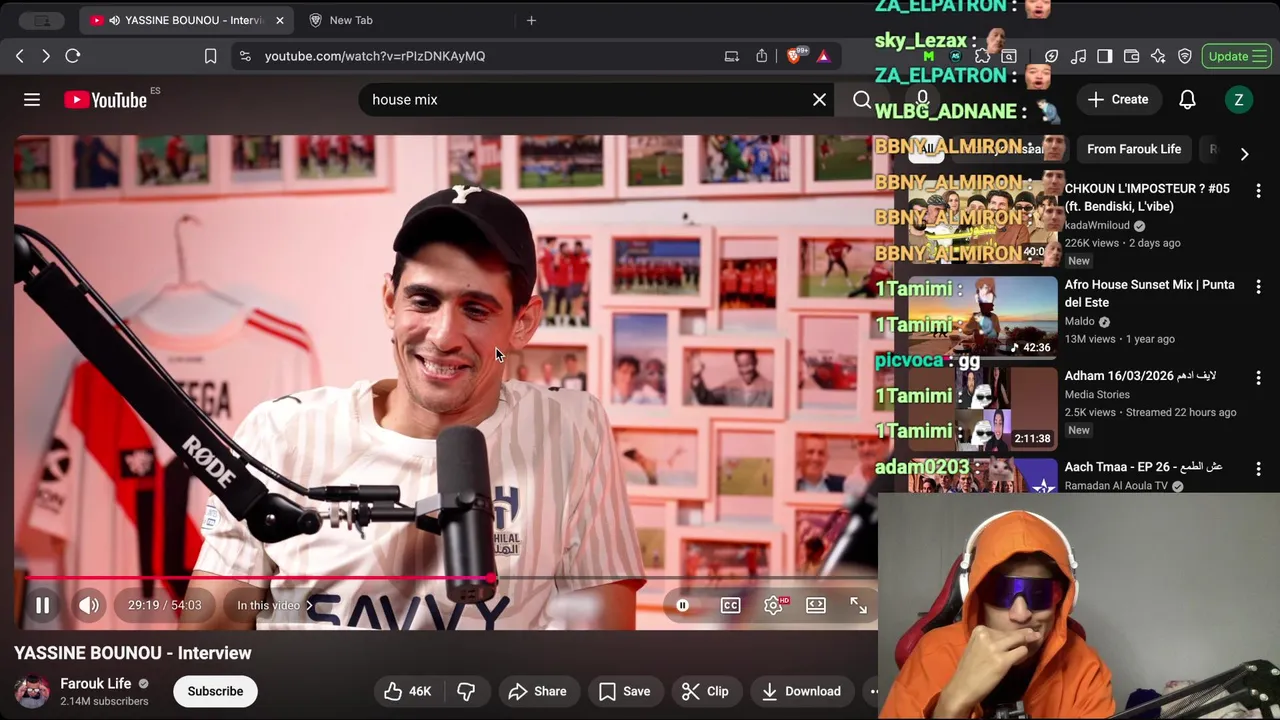Screen dimensions: 1280x720
Task: Open the Brave Wallet icon
Action: click(1131, 56)
